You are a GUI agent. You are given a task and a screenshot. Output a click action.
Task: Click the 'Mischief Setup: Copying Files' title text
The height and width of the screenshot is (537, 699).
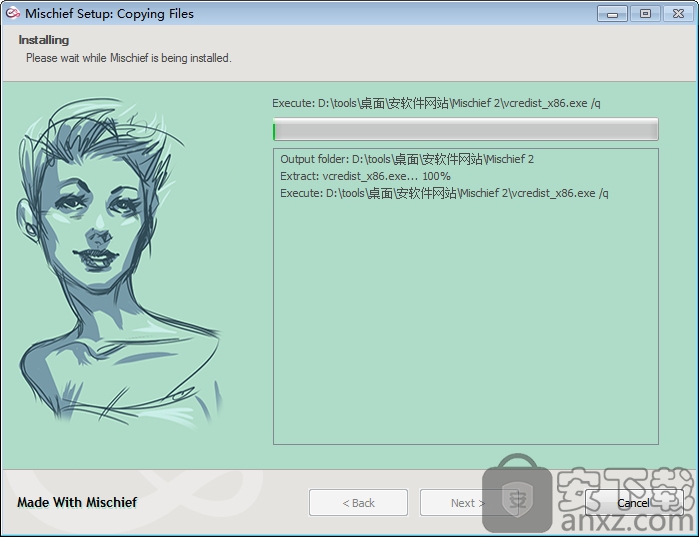109,14
